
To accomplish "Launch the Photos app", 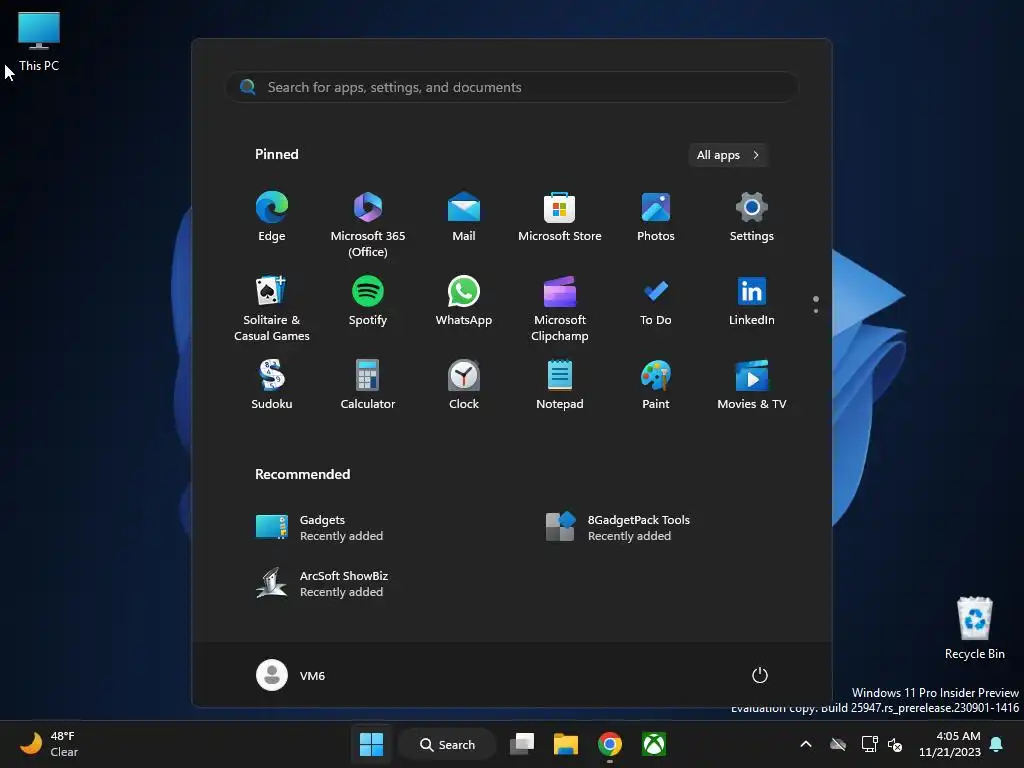I will point(656,217).
